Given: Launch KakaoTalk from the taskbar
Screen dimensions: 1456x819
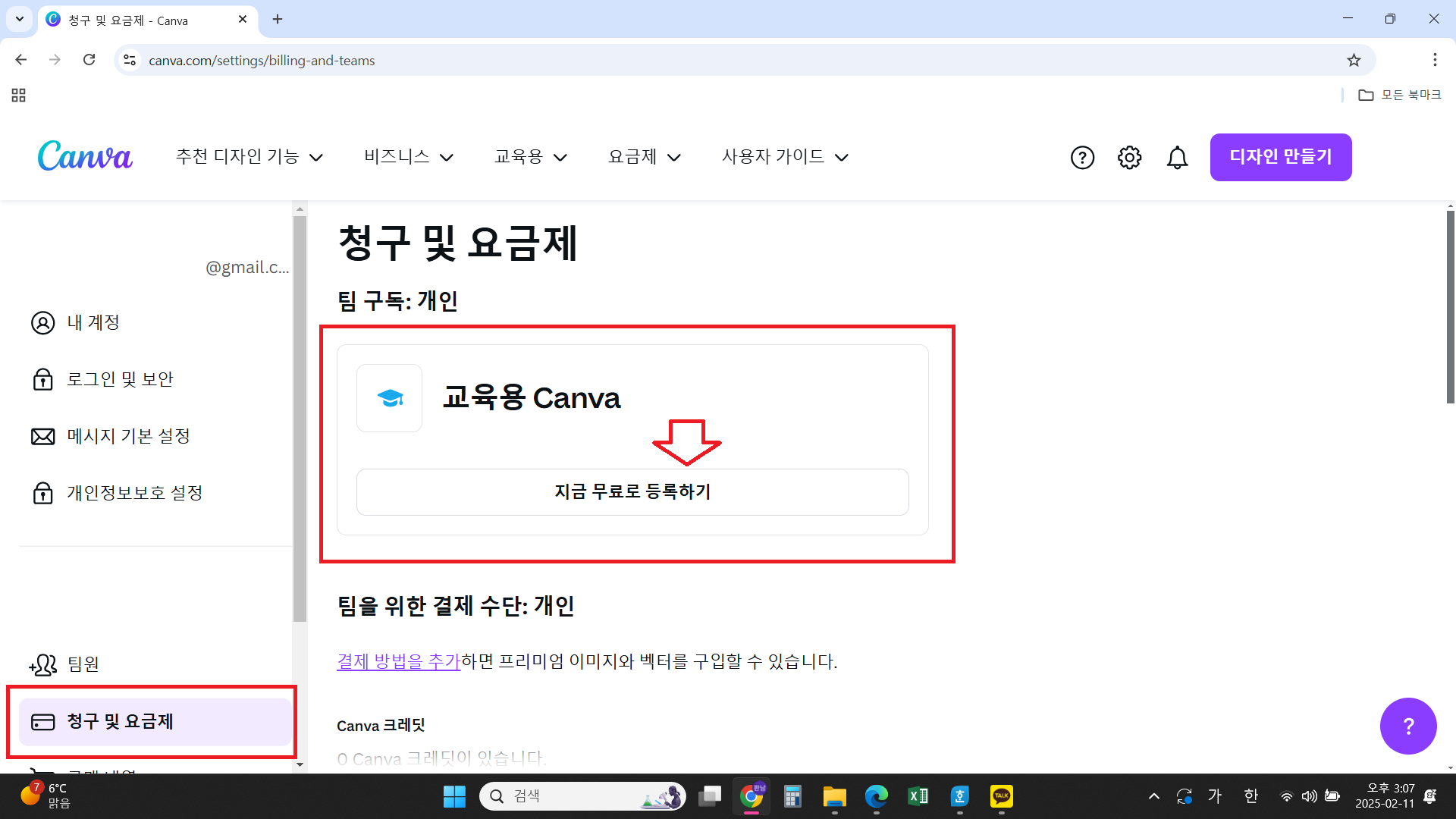Looking at the screenshot, I should pyautogui.click(x=1000, y=795).
